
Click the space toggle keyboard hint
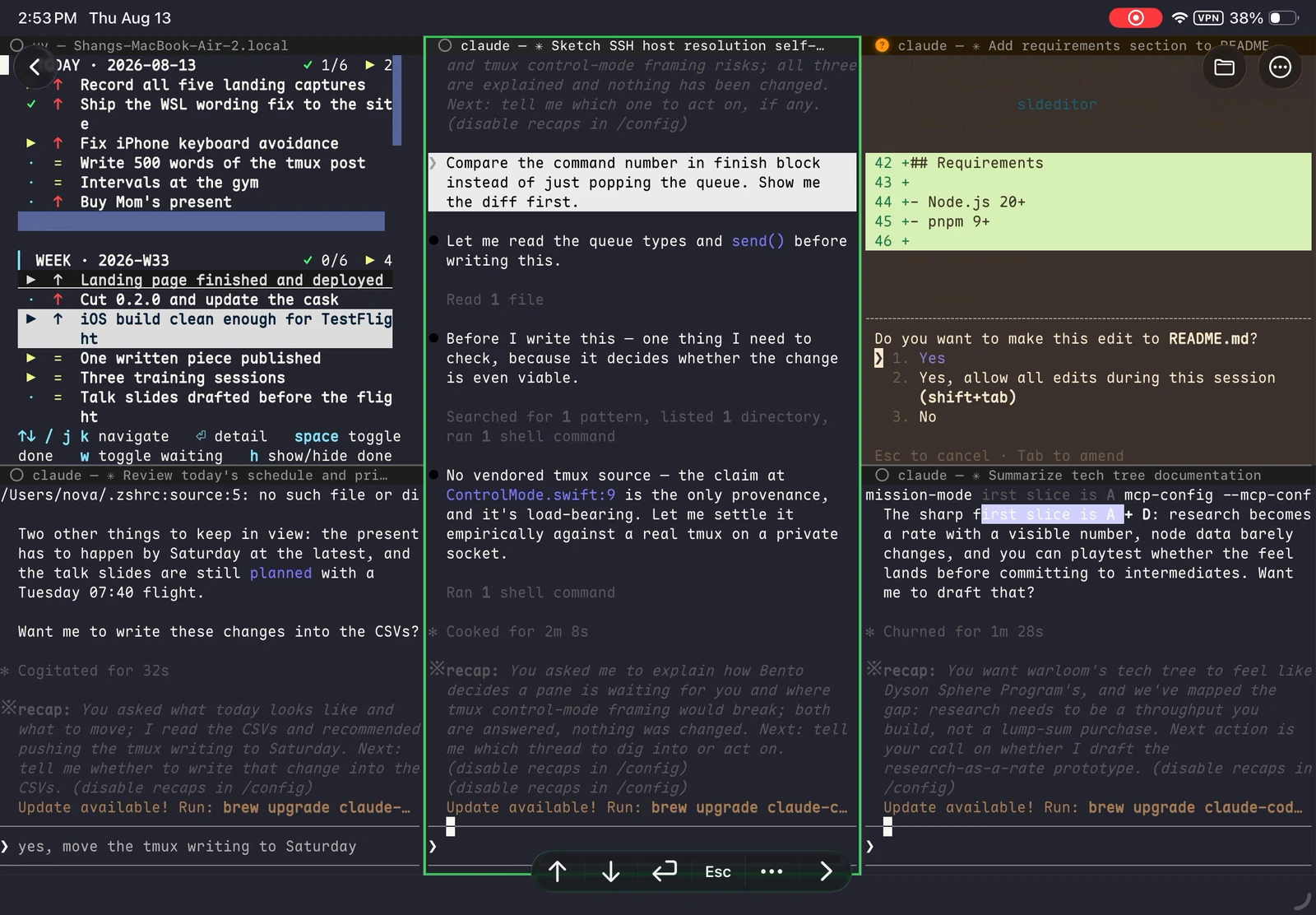347,436
